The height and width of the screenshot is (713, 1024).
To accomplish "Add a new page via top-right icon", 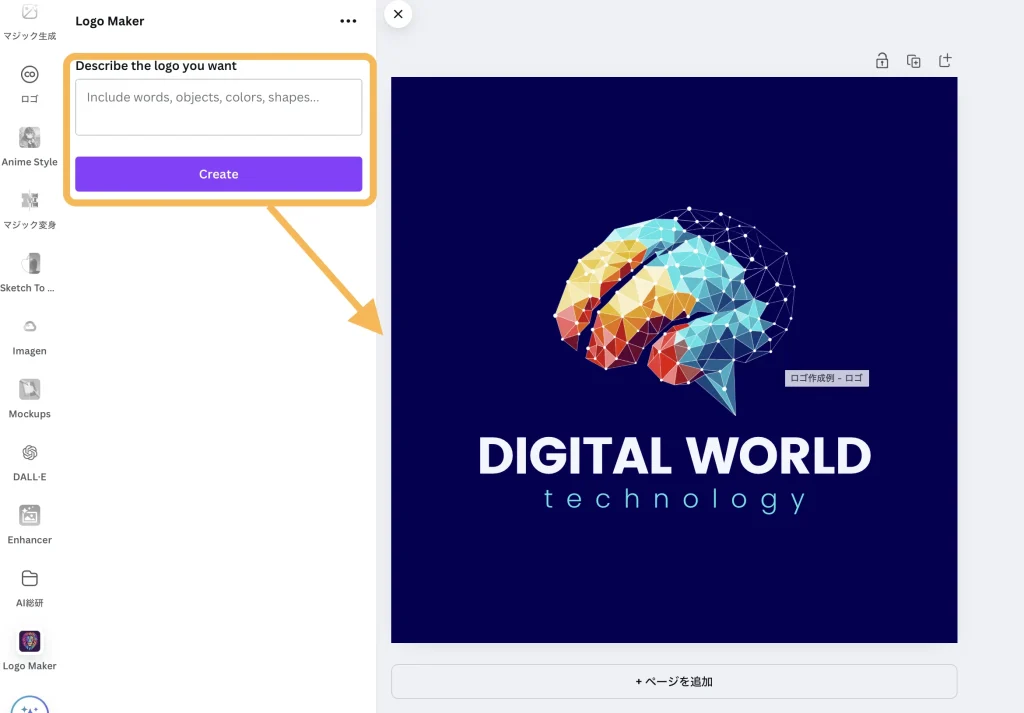I will pyautogui.click(x=945, y=61).
